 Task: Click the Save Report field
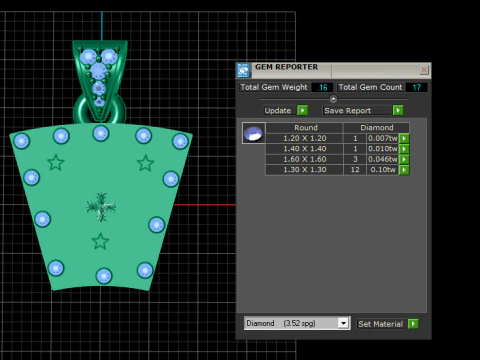(357, 111)
